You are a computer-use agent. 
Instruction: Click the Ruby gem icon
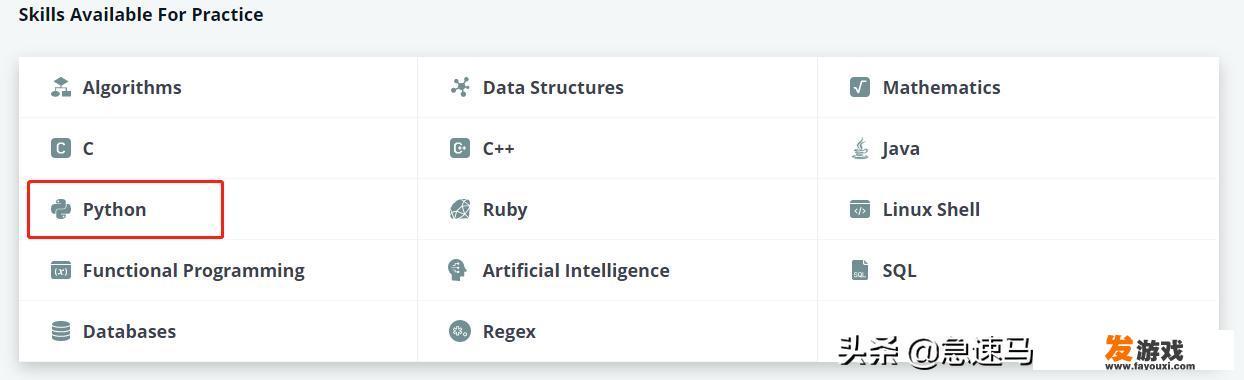460,209
